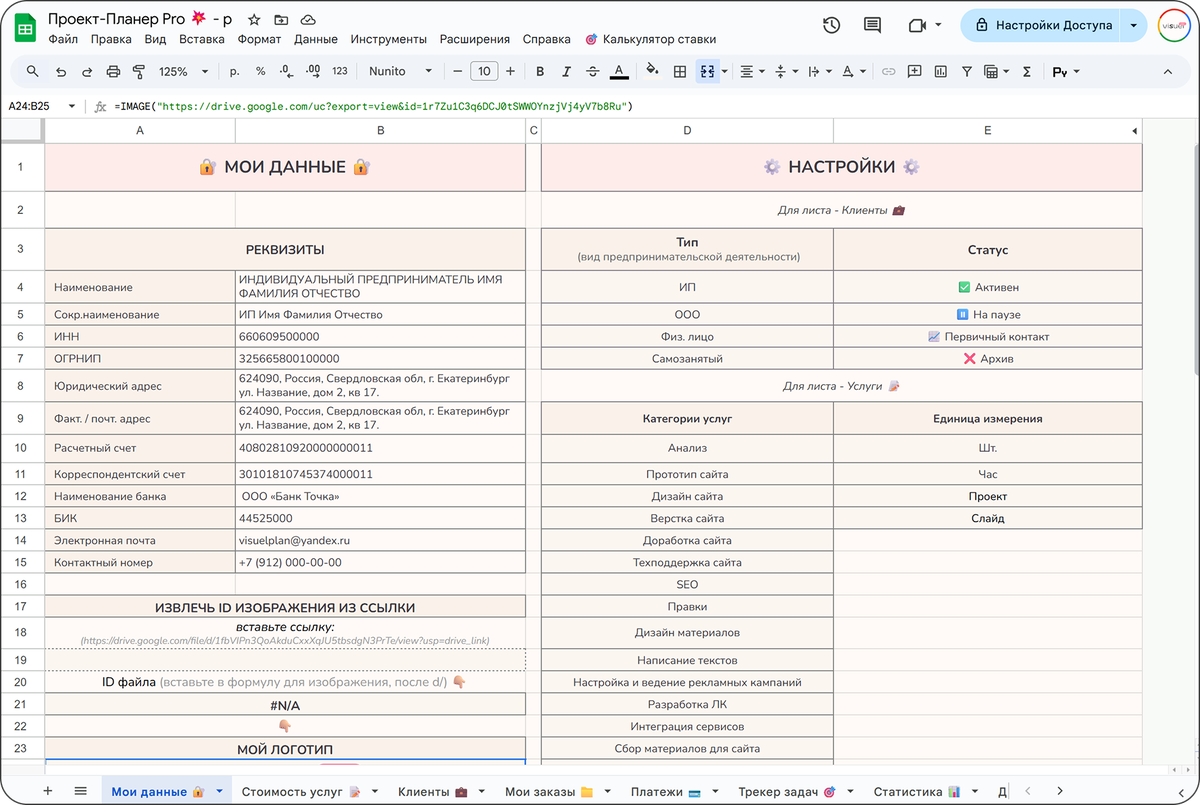Viewport: 1200px width, 805px height.
Task: Toggle strikethrough formatting
Action: [x=592, y=72]
